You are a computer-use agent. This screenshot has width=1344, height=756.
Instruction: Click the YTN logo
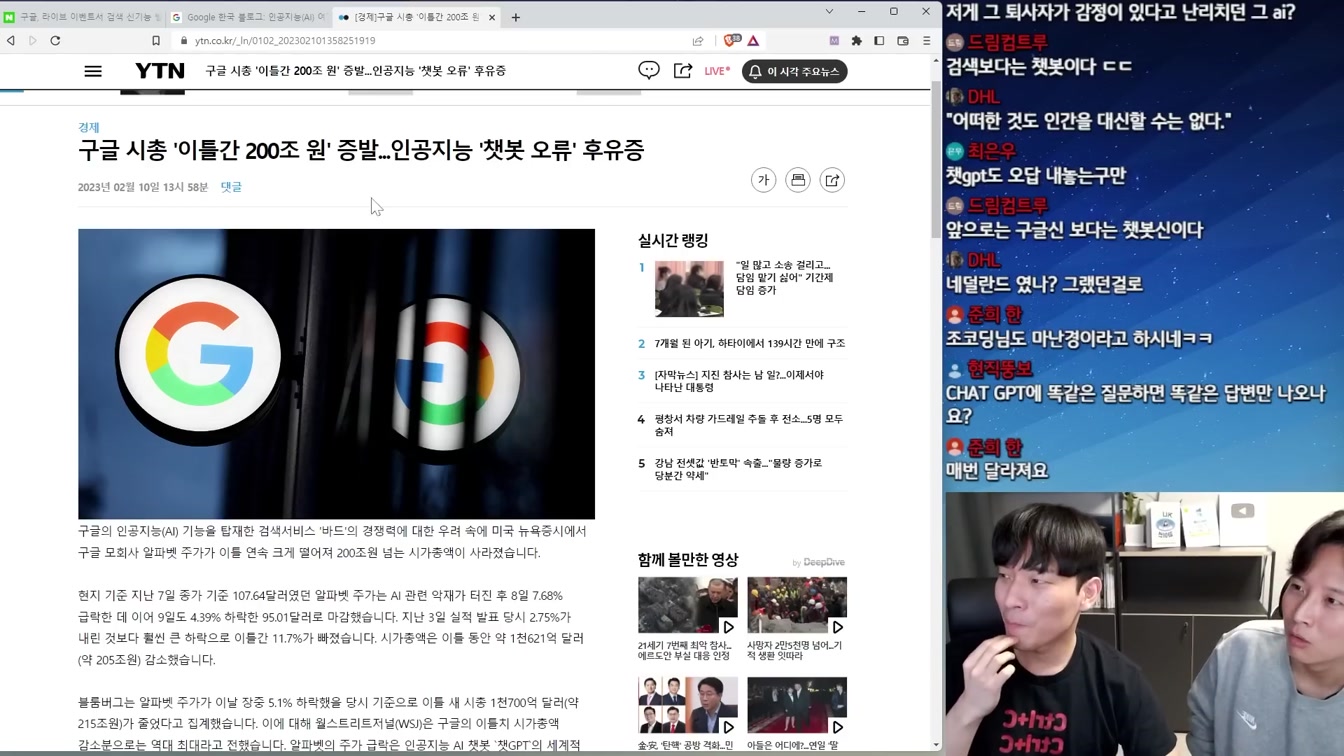pos(160,71)
